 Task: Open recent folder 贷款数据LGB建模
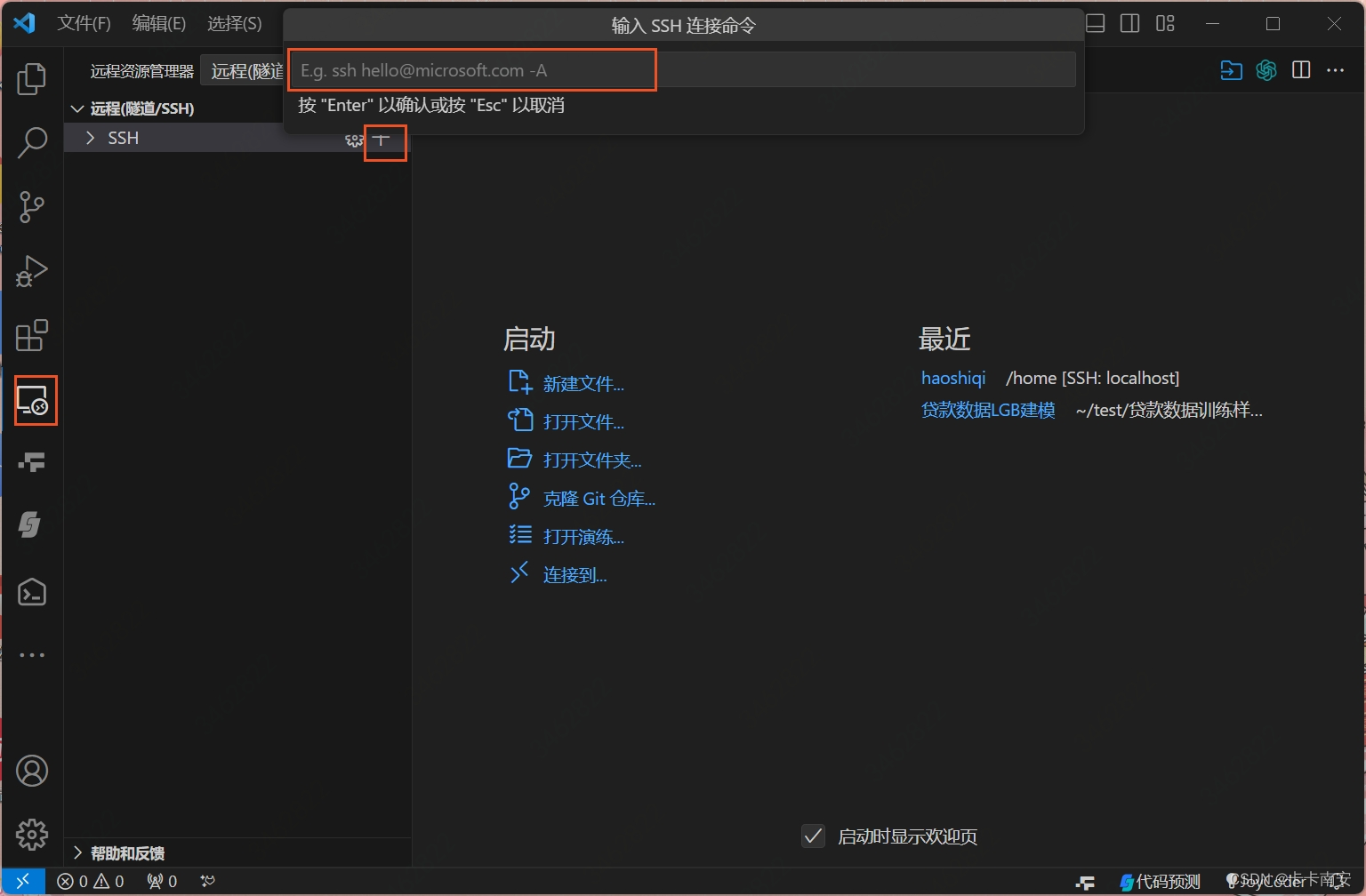pyautogui.click(x=988, y=410)
